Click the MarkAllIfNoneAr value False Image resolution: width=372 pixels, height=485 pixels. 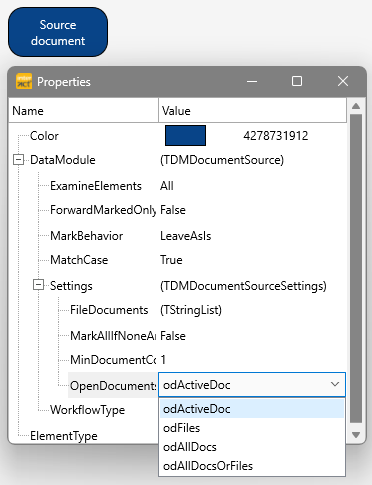coord(173,336)
